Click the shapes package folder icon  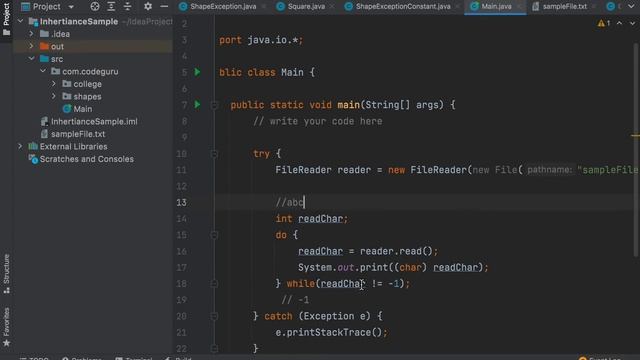(67, 96)
